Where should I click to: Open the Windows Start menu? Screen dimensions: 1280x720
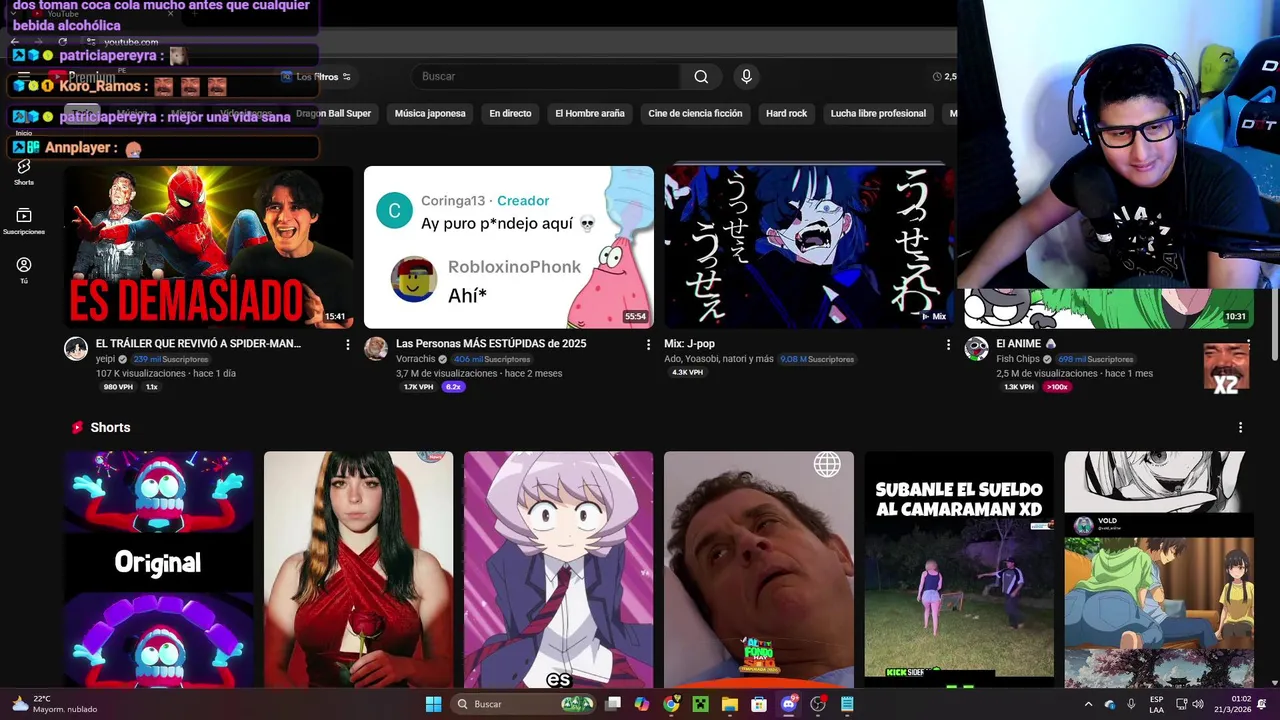point(433,704)
